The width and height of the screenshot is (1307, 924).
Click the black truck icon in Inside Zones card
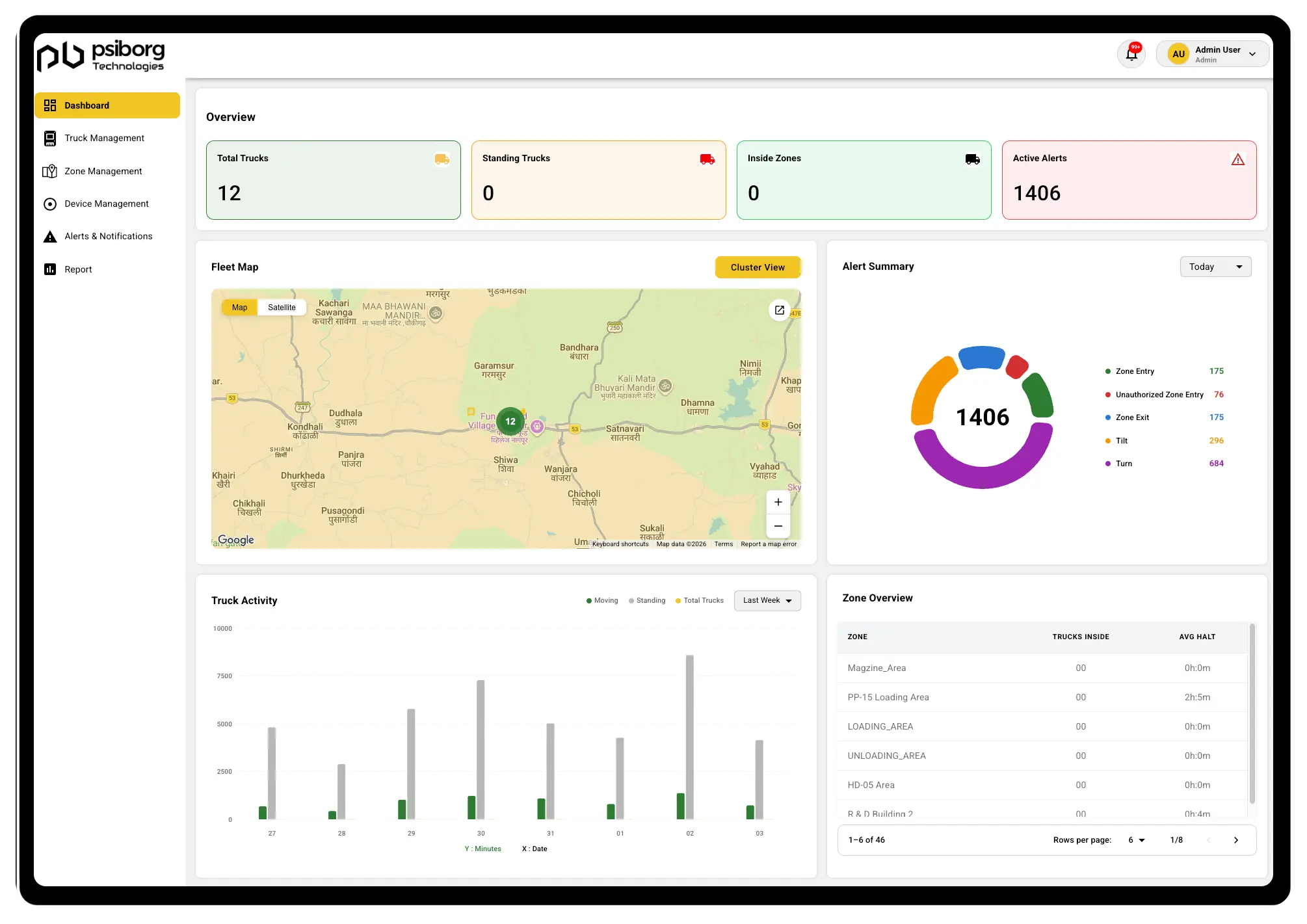click(973, 159)
